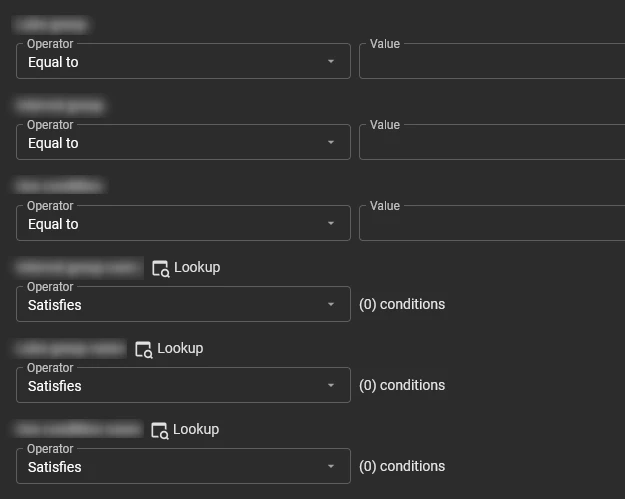Viewport: 625px width, 499px height.
Task: Open the second 'Satisfies' Operator dropdown
Action: 183,386
